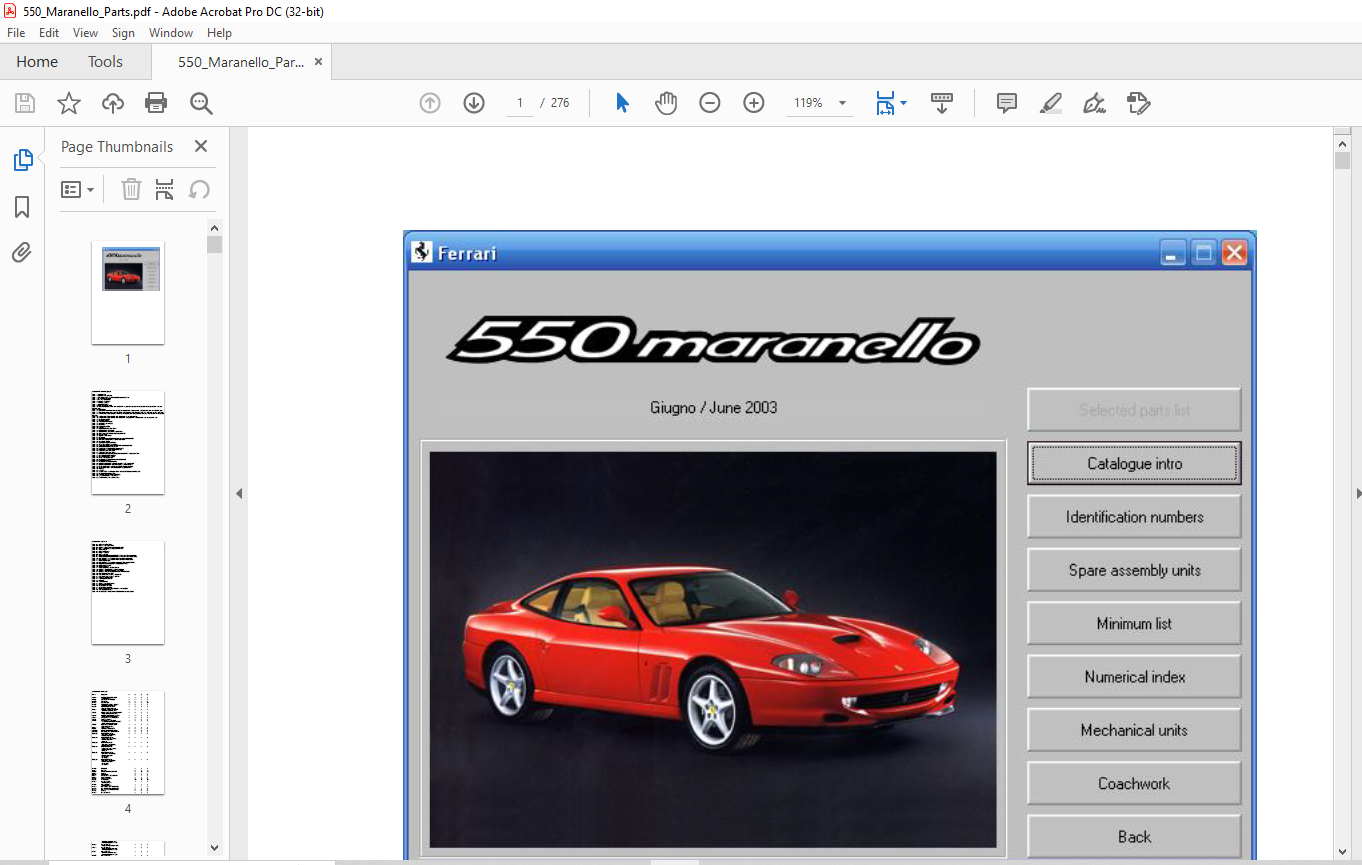
Task: Select page 4 thumbnail
Action: click(x=128, y=743)
